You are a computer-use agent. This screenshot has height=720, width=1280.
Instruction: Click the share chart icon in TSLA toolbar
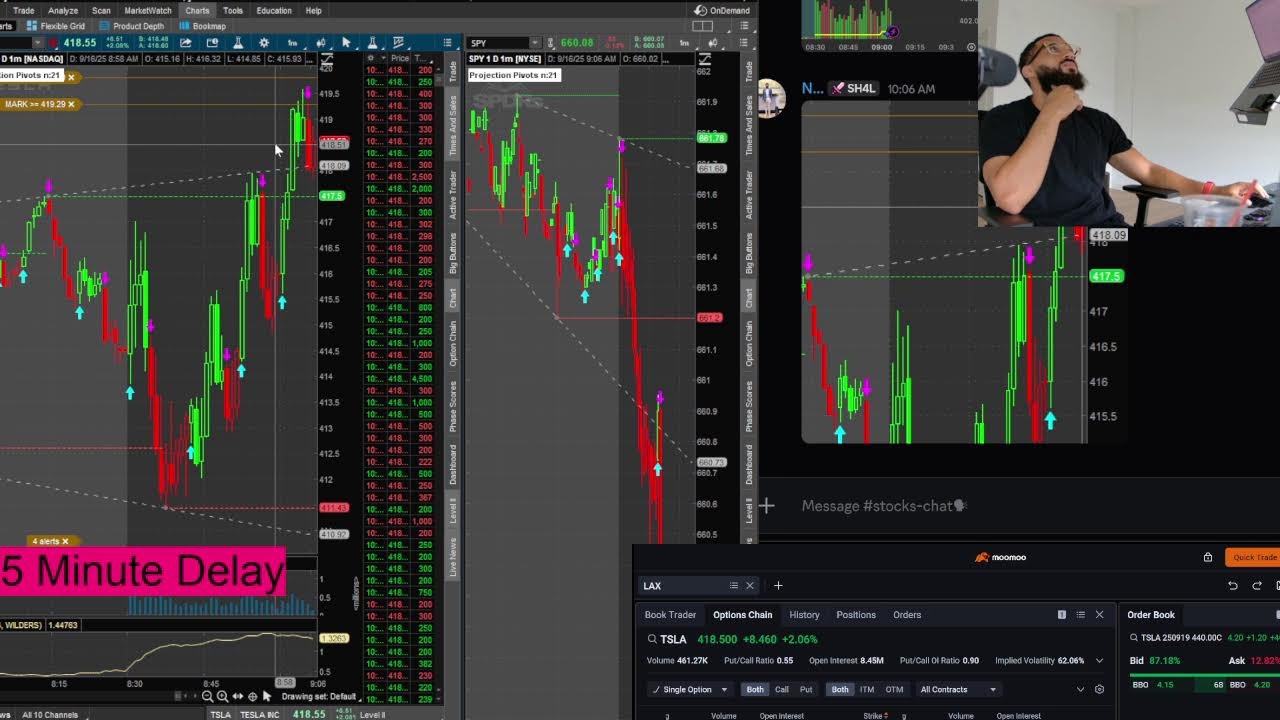tap(185, 43)
